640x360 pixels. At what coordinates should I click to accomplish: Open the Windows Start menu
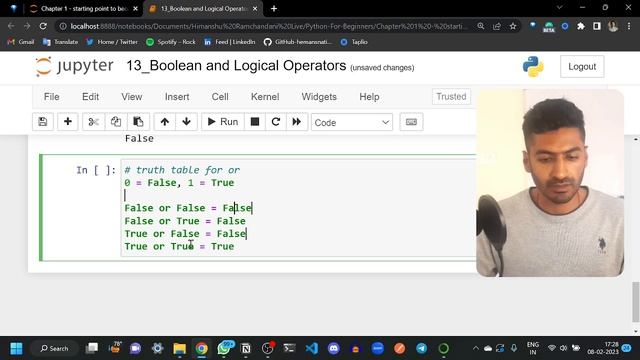tap(16, 349)
